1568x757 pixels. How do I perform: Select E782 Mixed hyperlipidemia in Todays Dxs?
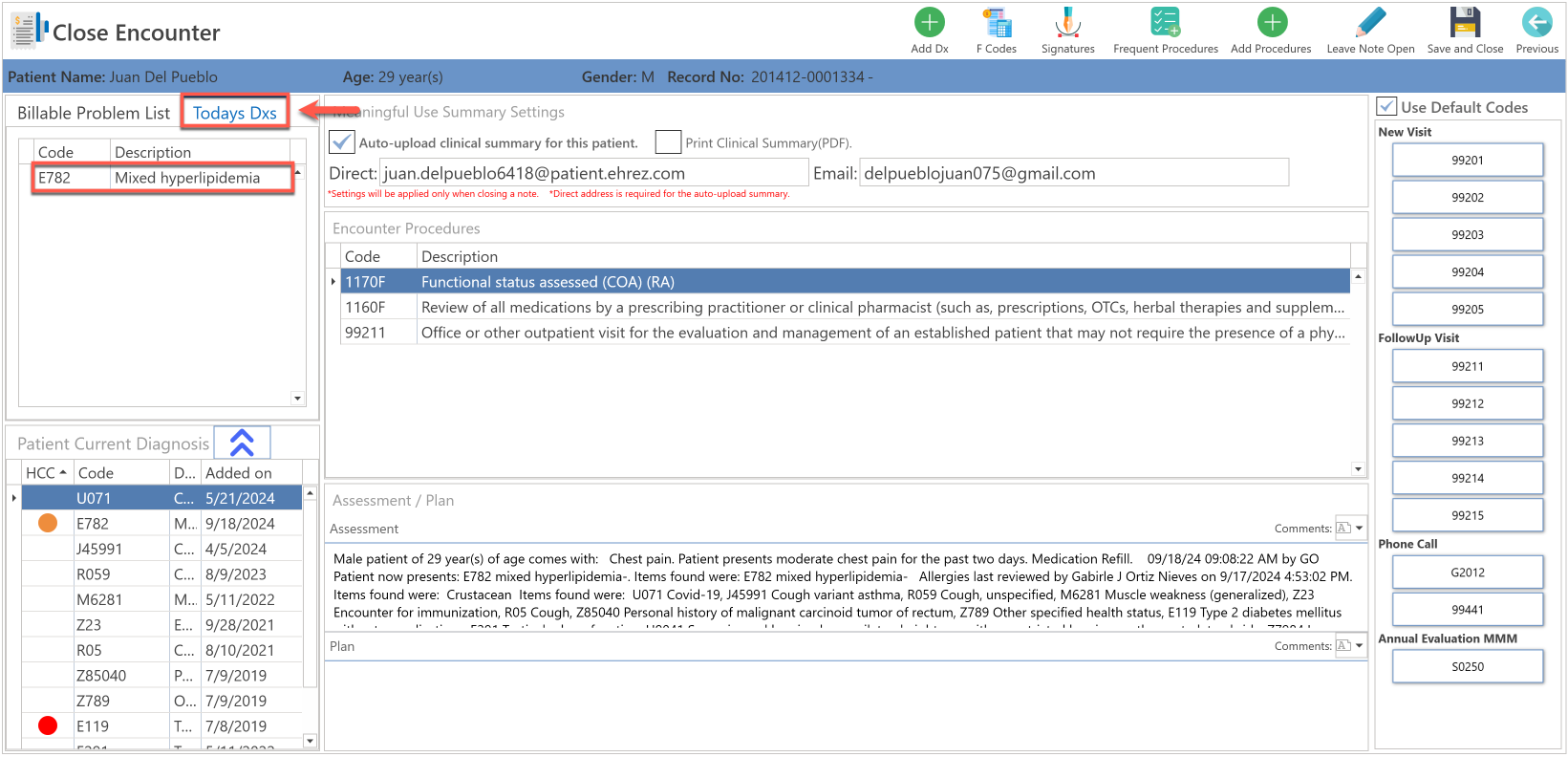tap(162, 178)
